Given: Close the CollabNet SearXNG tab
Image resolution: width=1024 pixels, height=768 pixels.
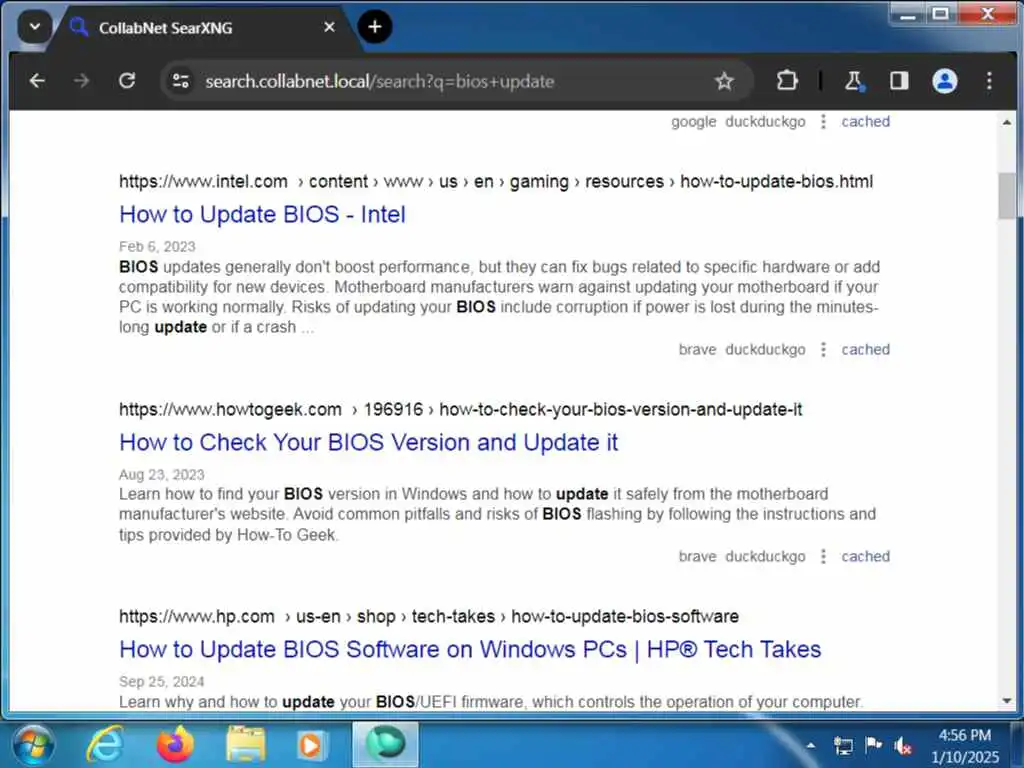Looking at the screenshot, I should pyautogui.click(x=329, y=27).
